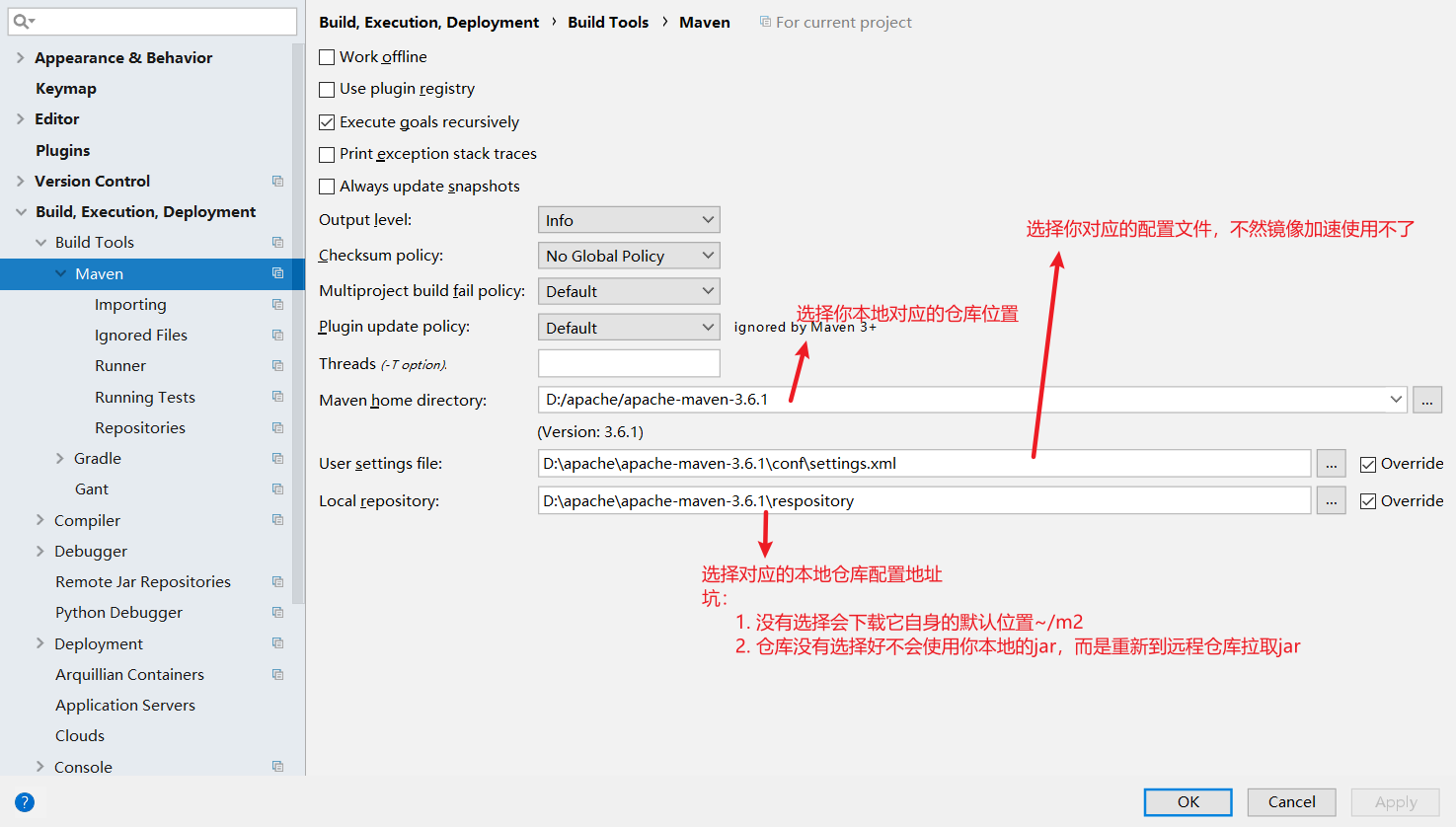The width and height of the screenshot is (1456, 827).
Task: Open the Output level dropdown
Action: (x=629, y=220)
